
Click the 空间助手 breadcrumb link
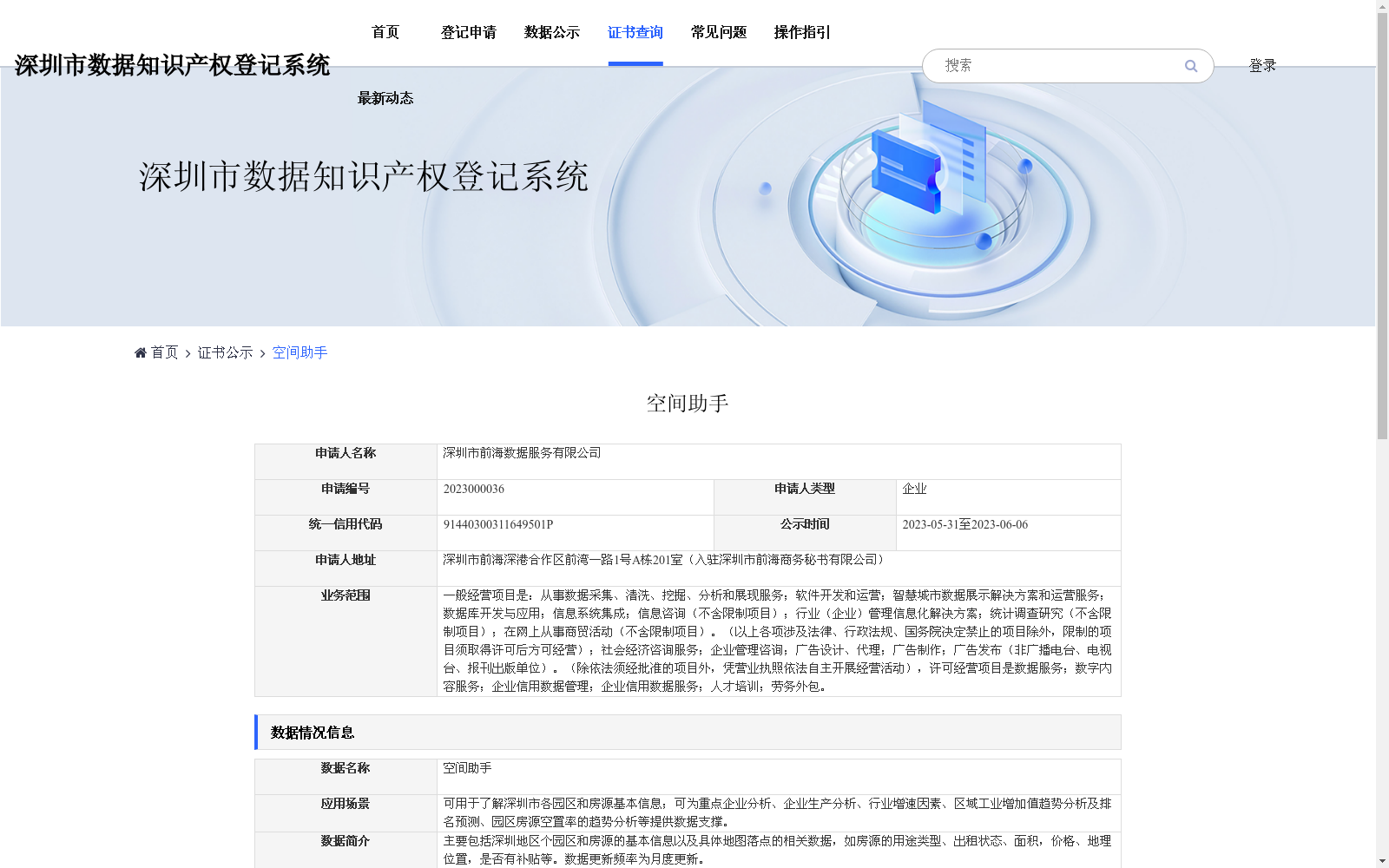point(300,352)
